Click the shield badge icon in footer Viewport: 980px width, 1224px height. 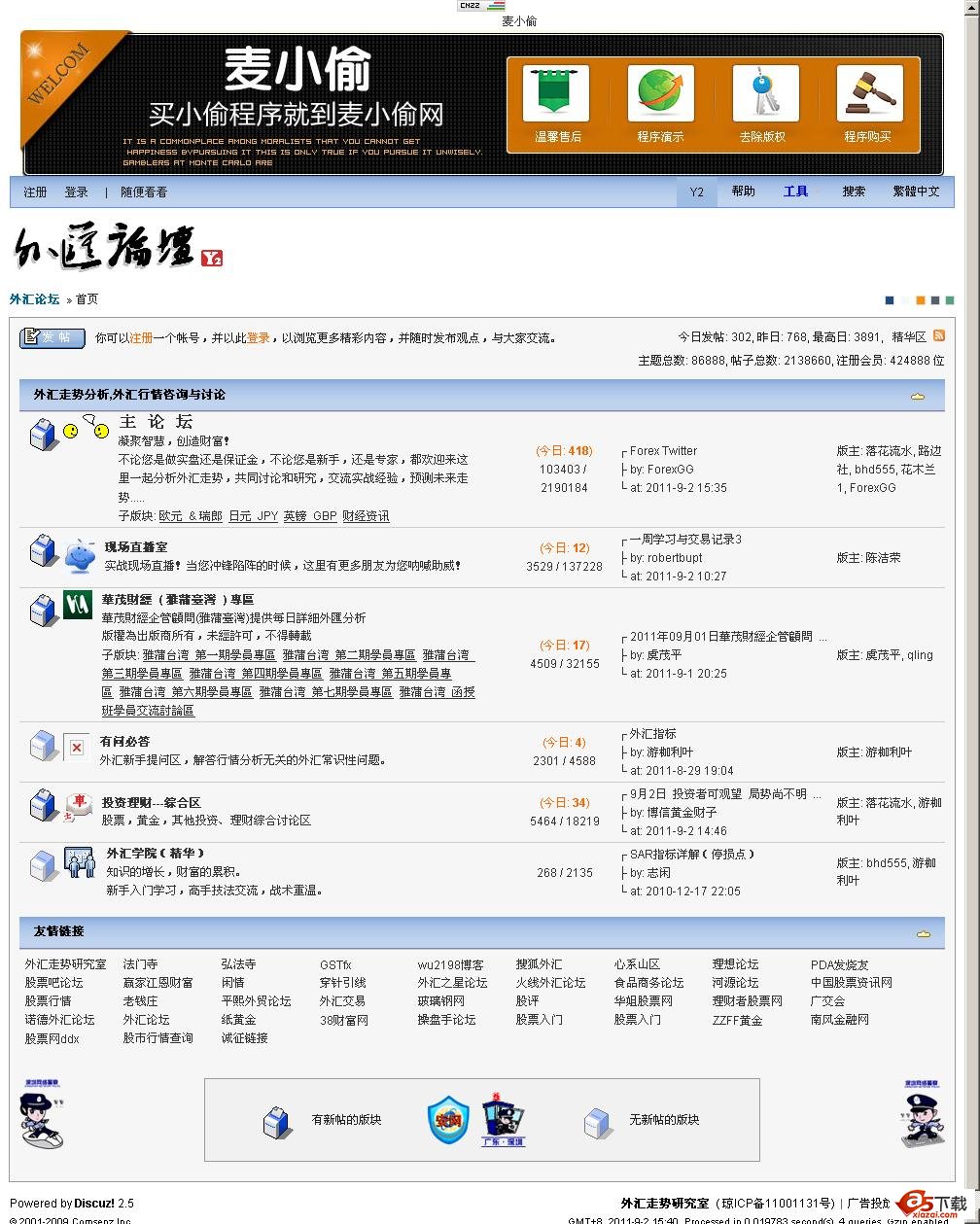(x=448, y=1120)
